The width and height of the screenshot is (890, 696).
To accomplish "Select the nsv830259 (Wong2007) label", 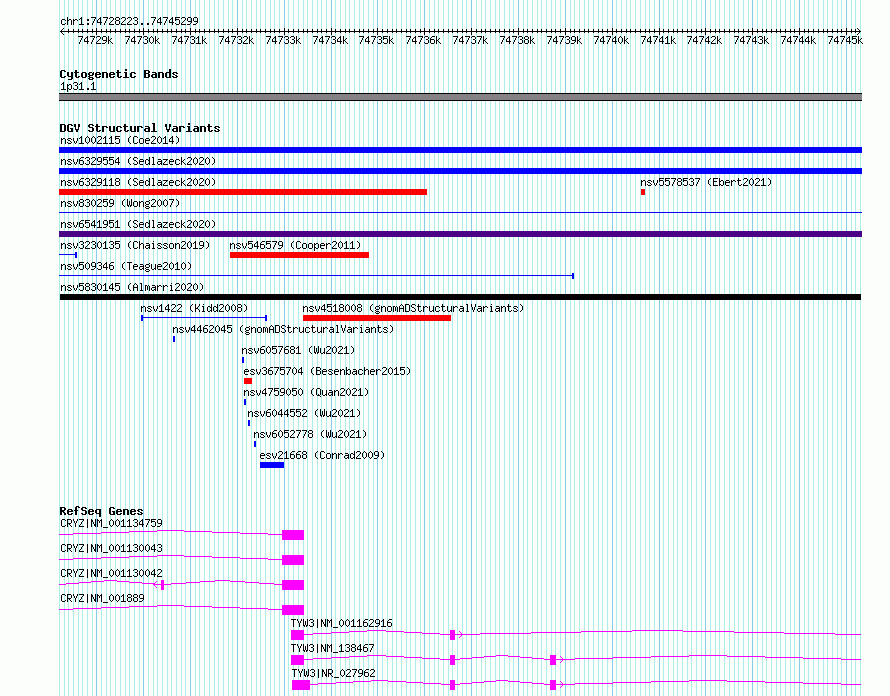I will point(120,203).
